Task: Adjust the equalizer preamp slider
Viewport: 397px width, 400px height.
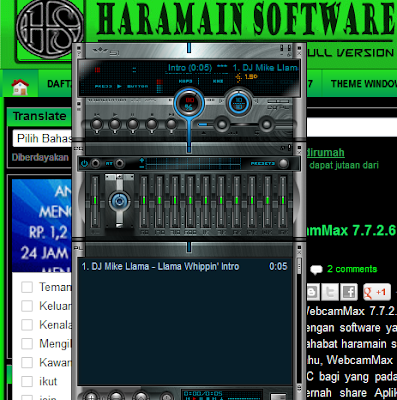Action: (95, 202)
